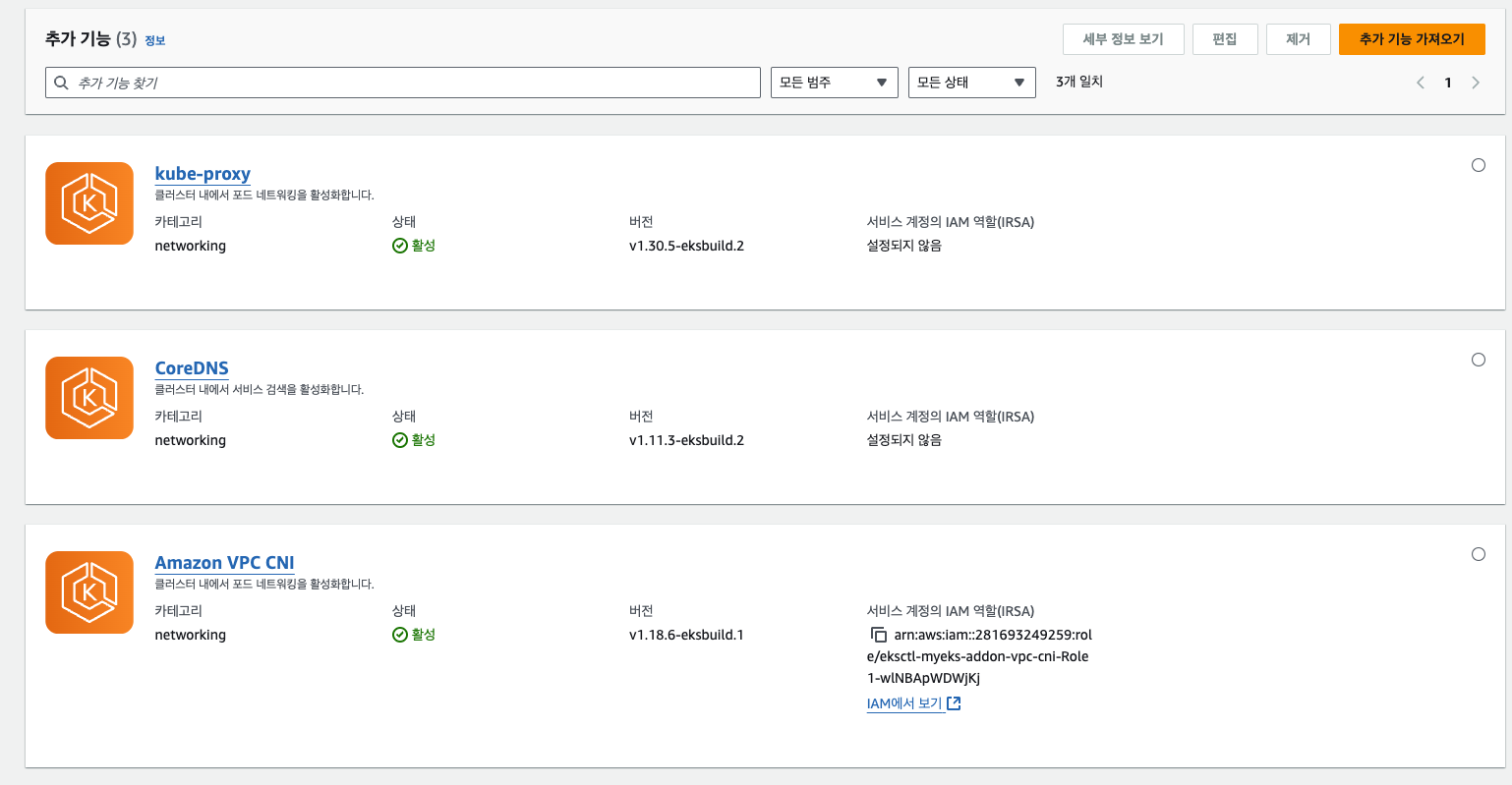Open the 모든 범주 category dropdown
Viewport: 1512px width, 785px height.
click(835, 83)
